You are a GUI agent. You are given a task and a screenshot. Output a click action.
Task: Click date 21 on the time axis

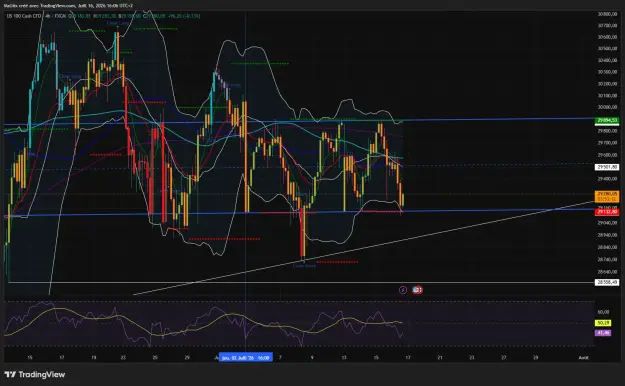click(x=440, y=358)
